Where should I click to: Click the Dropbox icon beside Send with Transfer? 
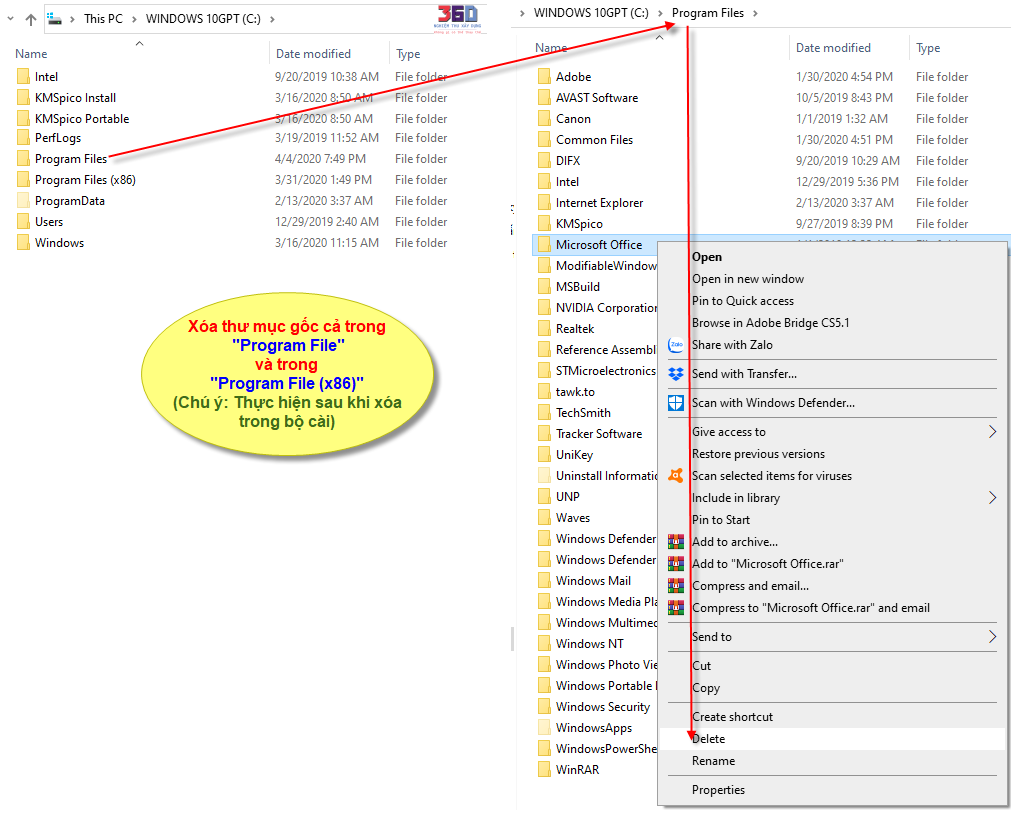click(x=675, y=374)
